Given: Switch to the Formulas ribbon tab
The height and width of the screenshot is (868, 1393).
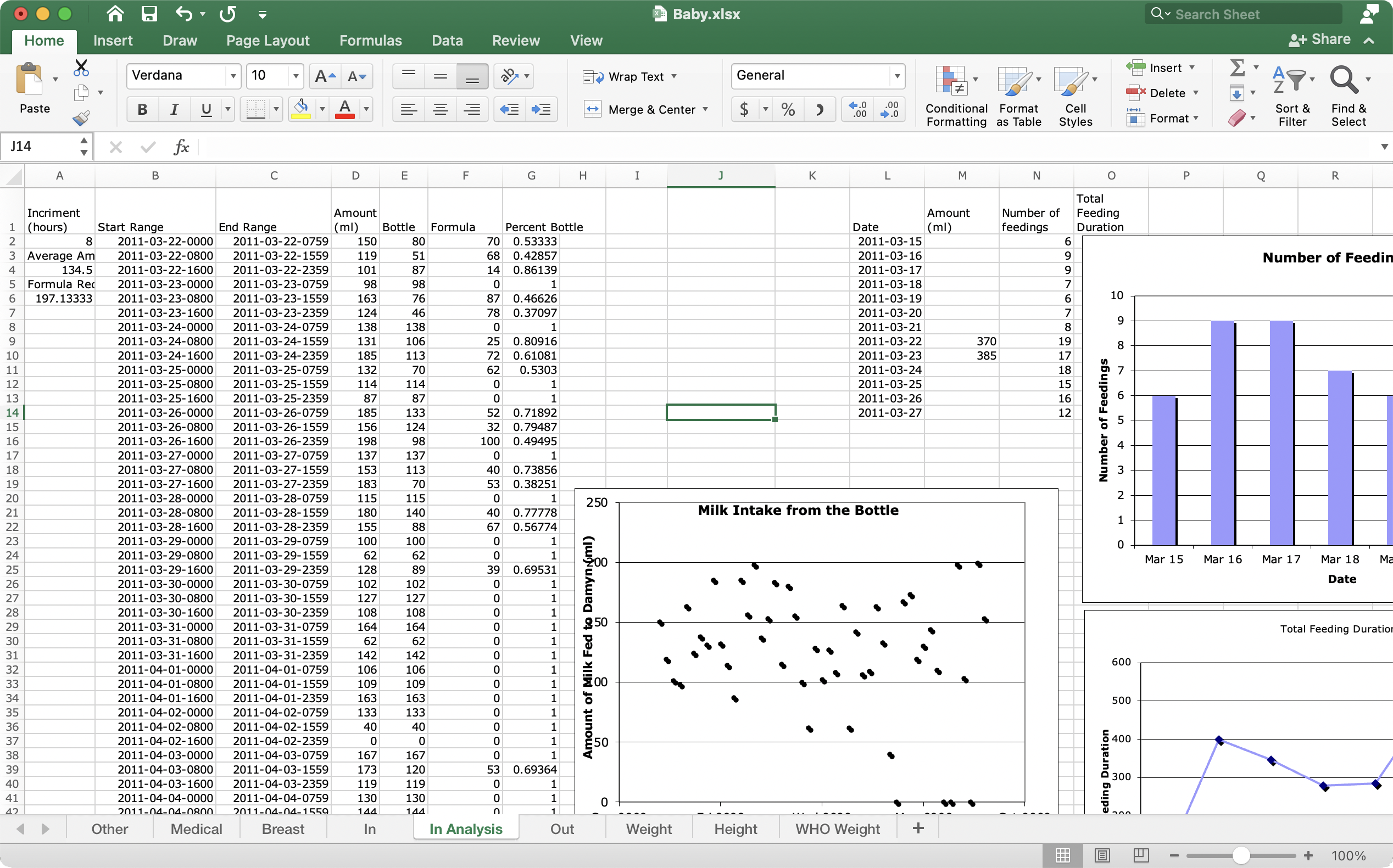Looking at the screenshot, I should click(x=370, y=40).
